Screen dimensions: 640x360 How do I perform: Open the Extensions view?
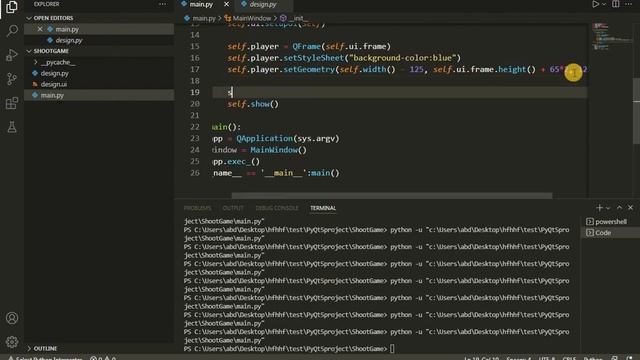12,103
